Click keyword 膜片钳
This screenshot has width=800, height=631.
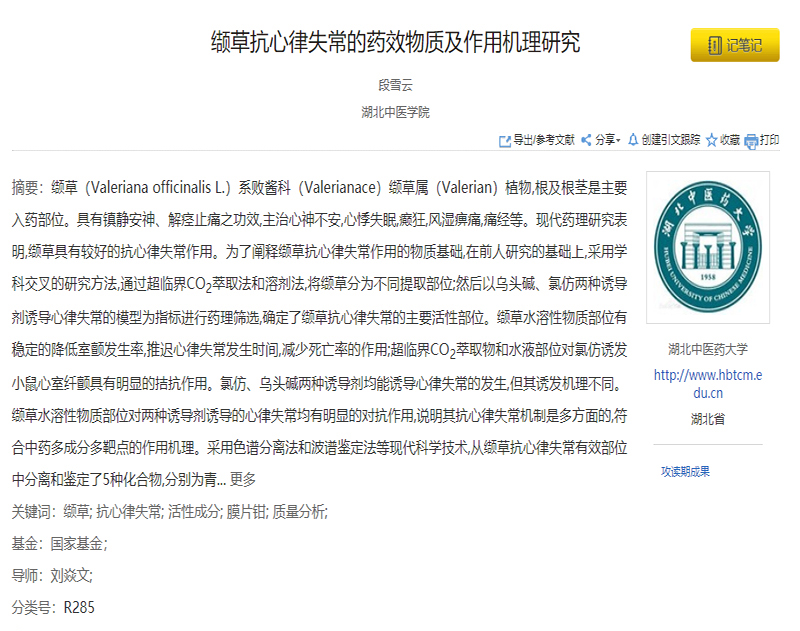click(248, 512)
